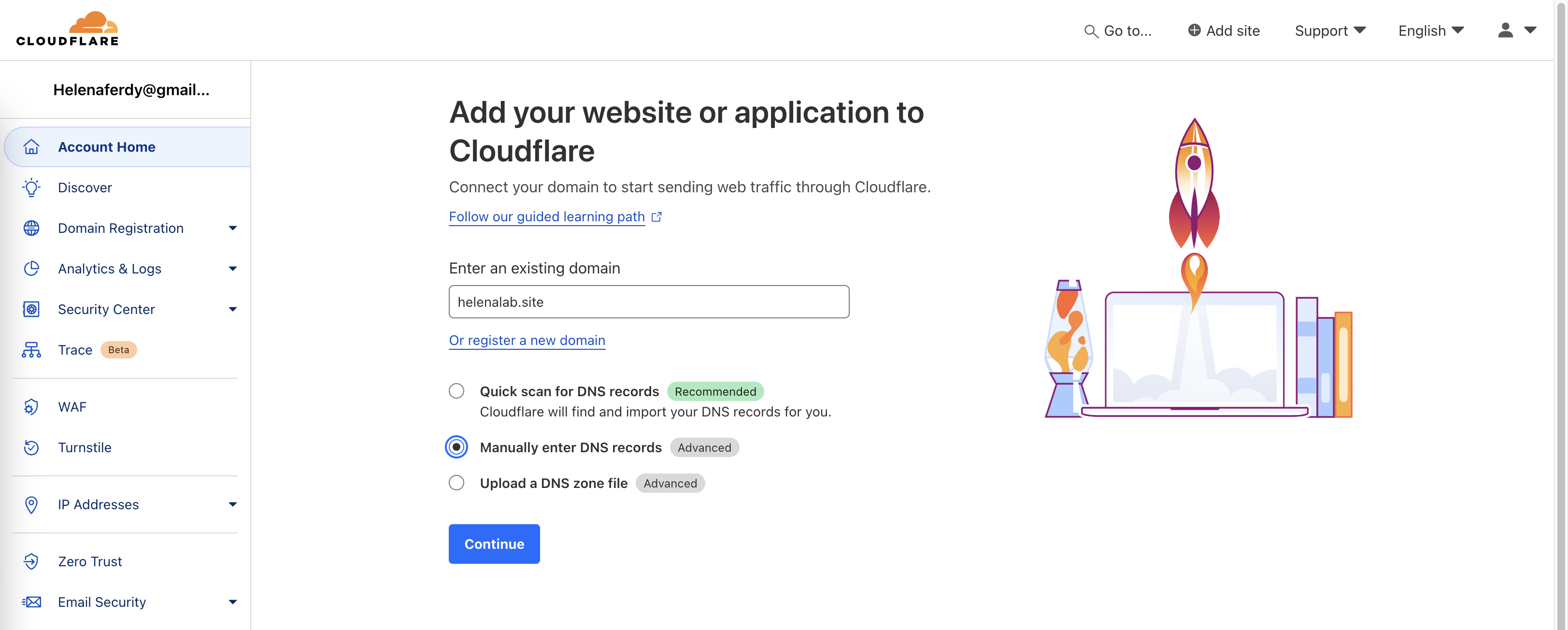1568x630 pixels.
Task: Click the Trace network icon
Action: point(31,350)
